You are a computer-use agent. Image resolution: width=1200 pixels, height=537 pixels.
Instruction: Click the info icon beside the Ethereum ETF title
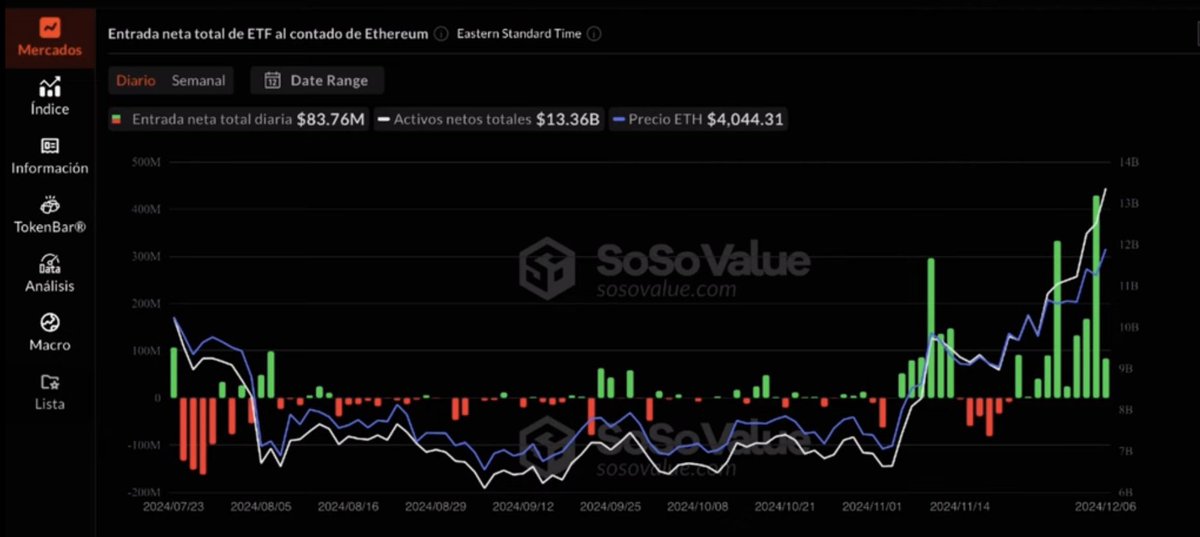441,33
